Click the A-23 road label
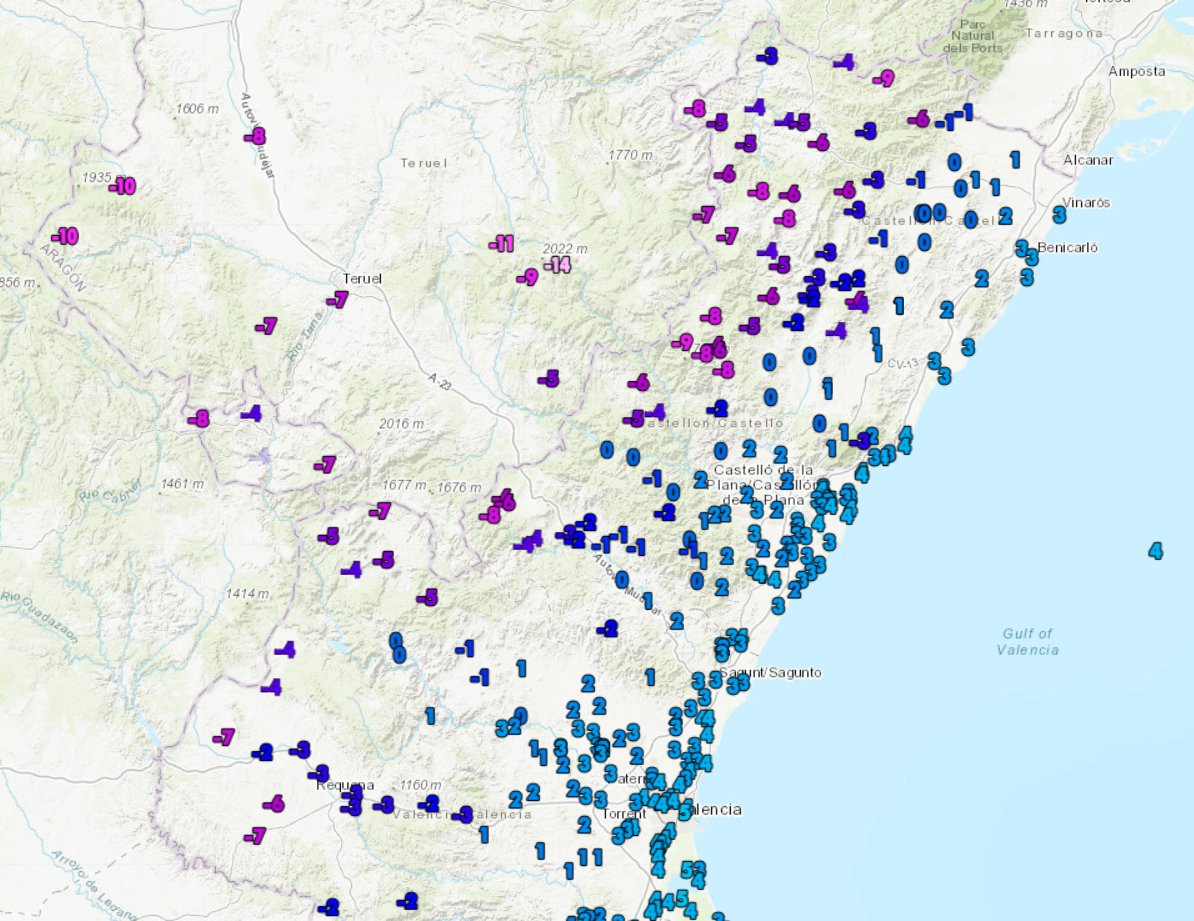 [439, 382]
